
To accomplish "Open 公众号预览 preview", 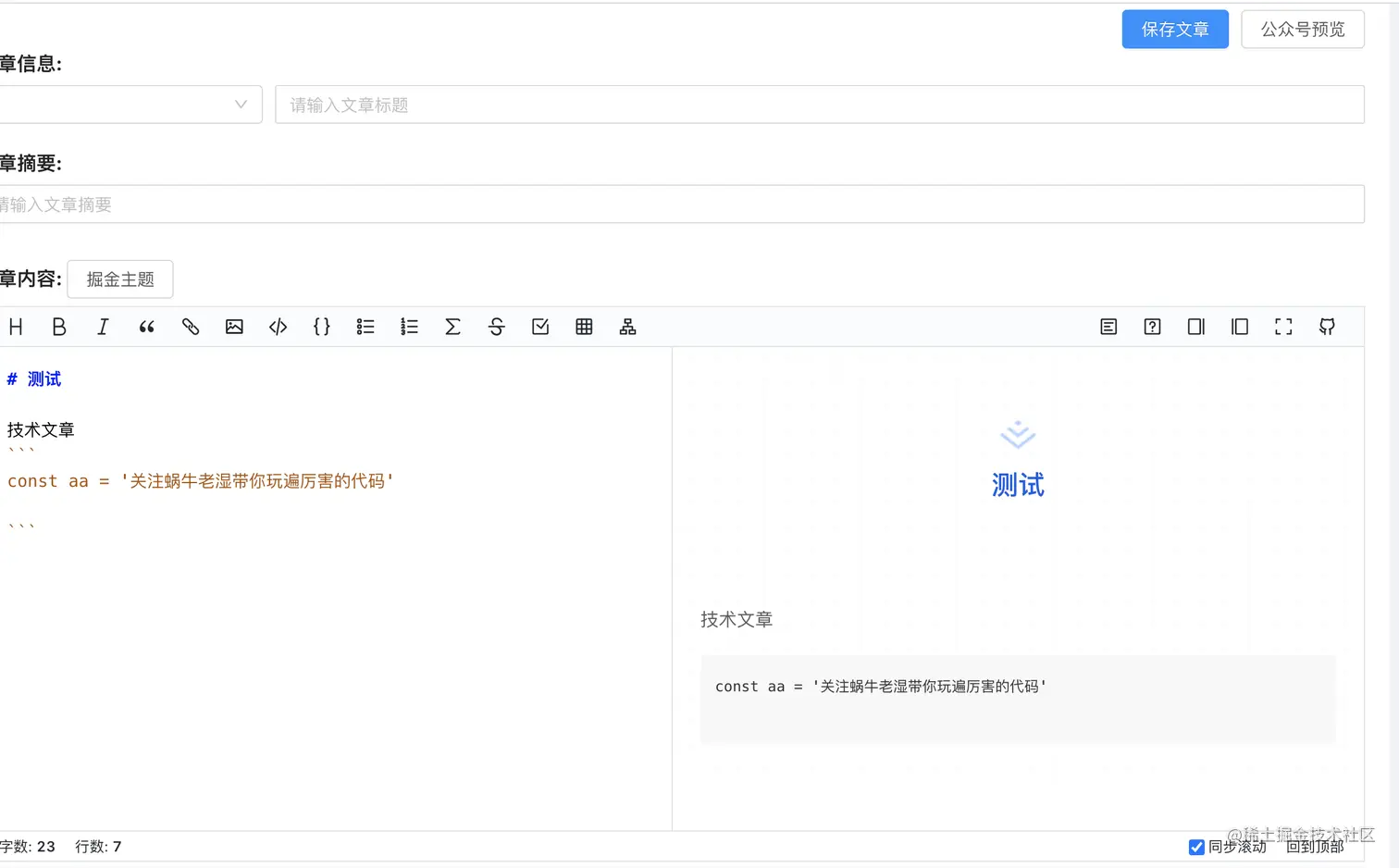I will click(x=1303, y=30).
